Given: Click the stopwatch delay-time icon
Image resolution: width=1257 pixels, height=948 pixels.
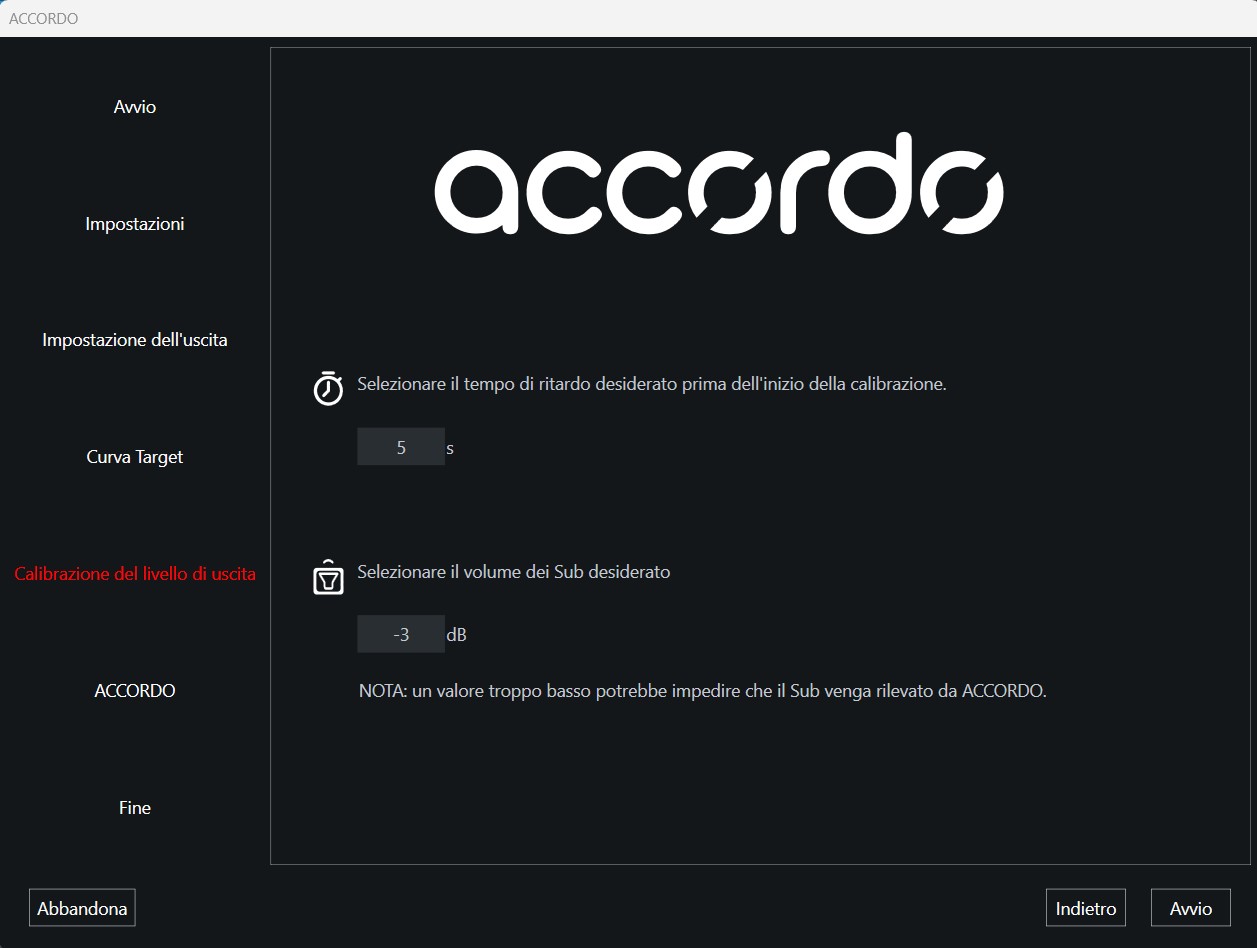Looking at the screenshot, I should (328, 388).
